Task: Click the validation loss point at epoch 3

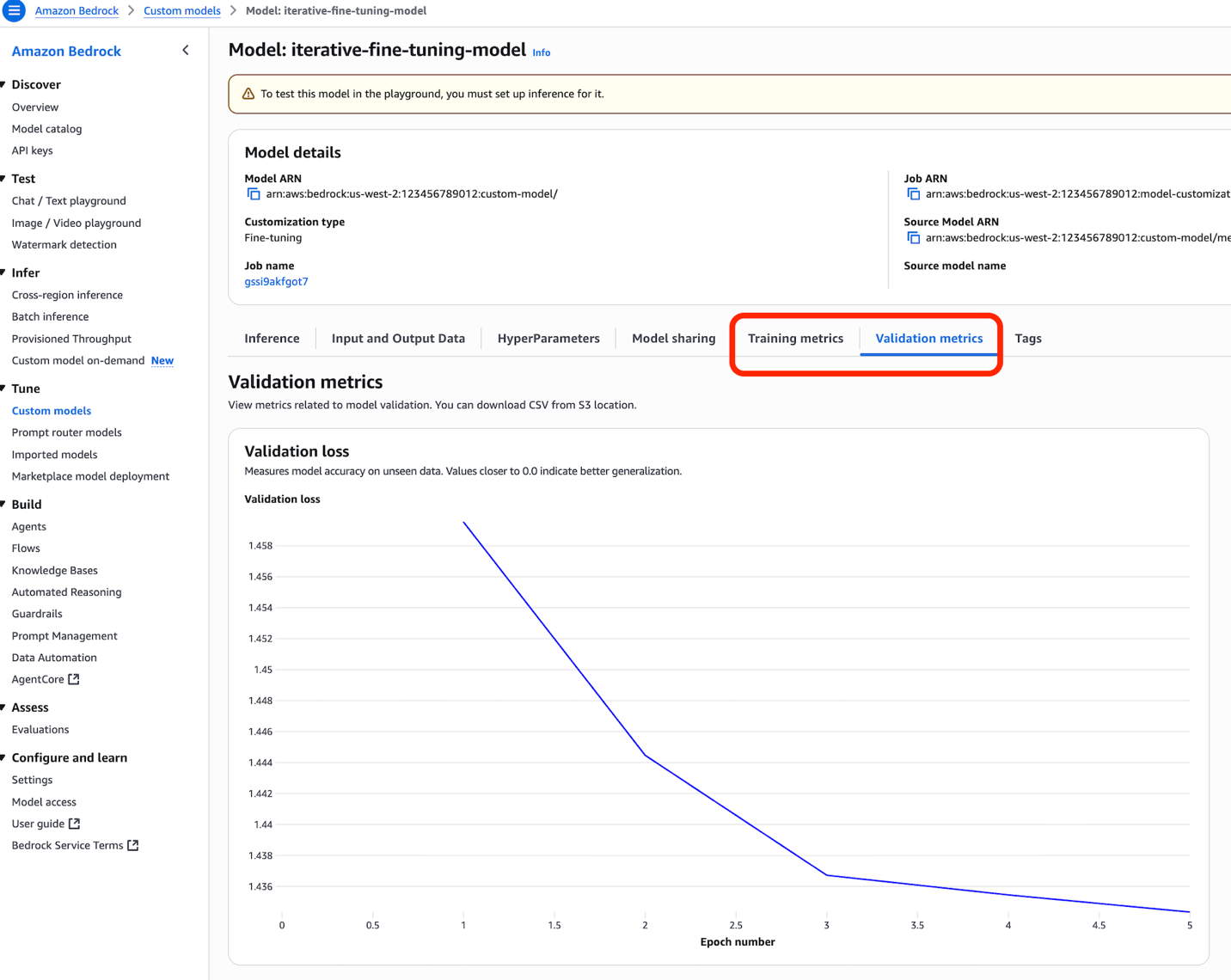Action: [827, 875]
